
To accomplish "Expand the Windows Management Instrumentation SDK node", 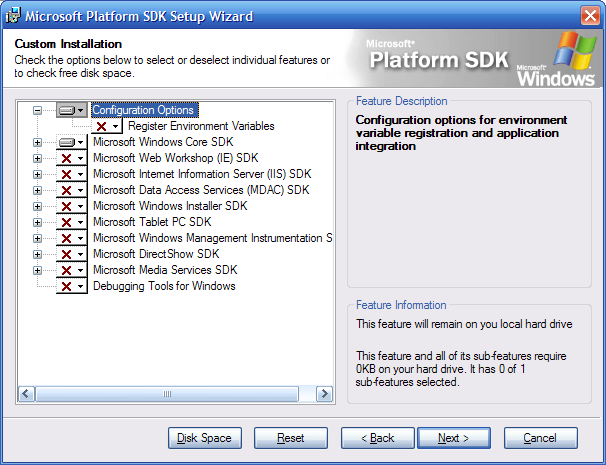I will [x=38, y=238].
